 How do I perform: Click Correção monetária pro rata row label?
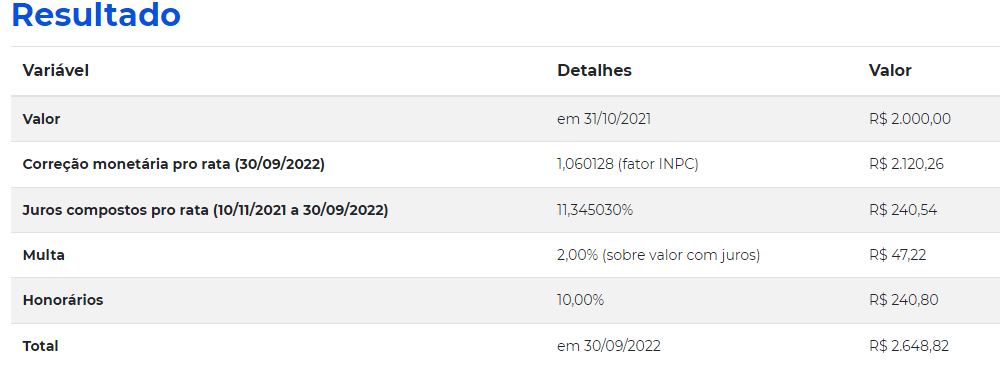coord(173,165)
